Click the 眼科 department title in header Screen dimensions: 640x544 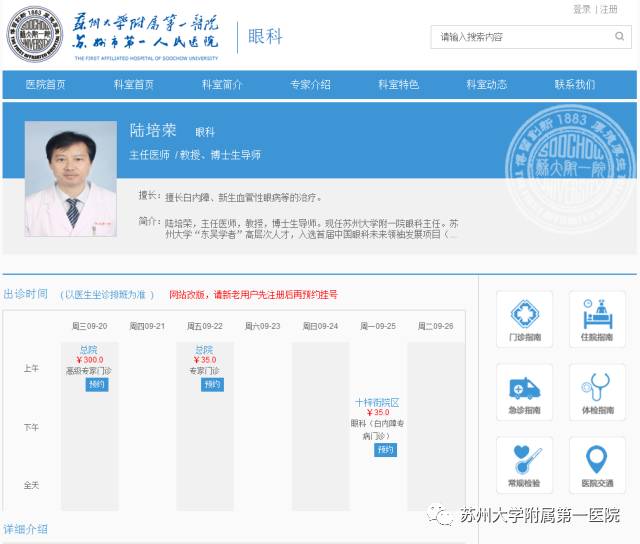click(265, 36)
